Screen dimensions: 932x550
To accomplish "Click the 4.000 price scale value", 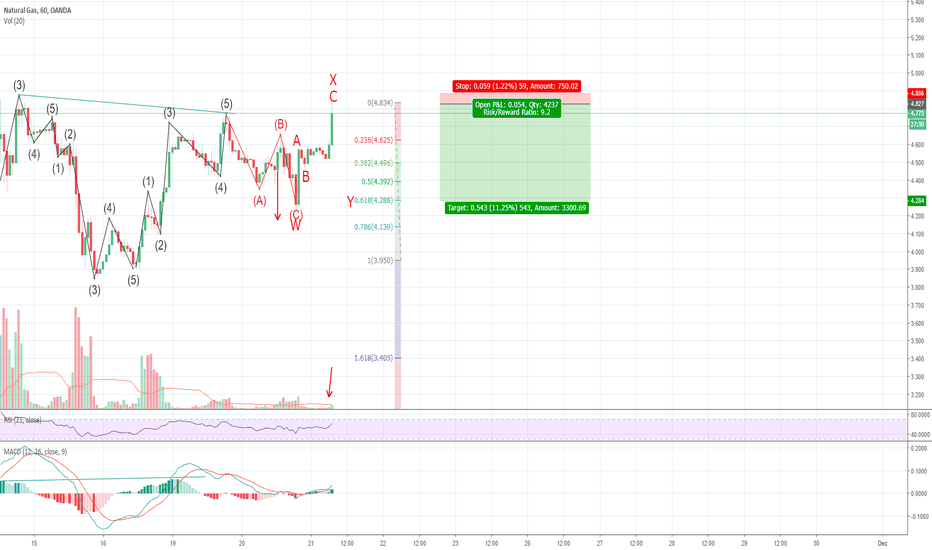I will point(917,252).
